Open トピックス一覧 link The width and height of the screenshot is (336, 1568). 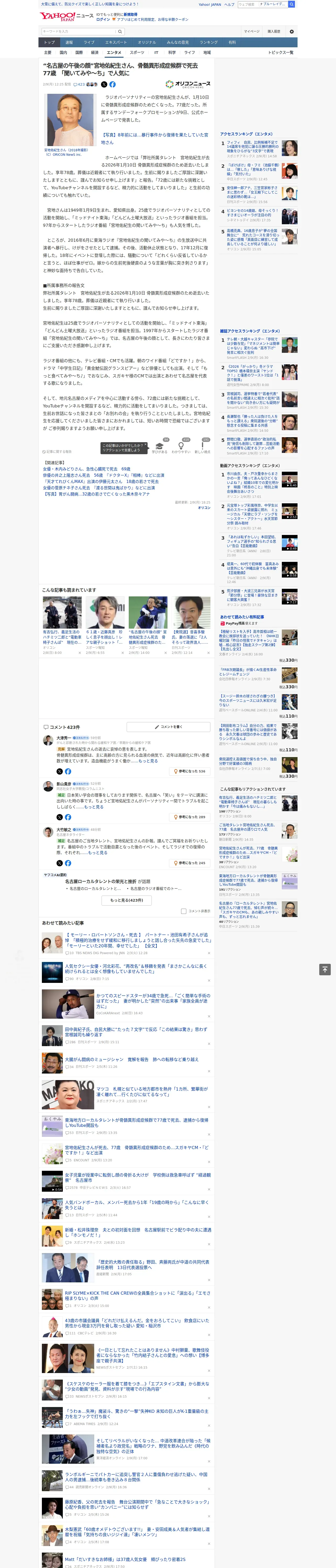coord(281,52)
